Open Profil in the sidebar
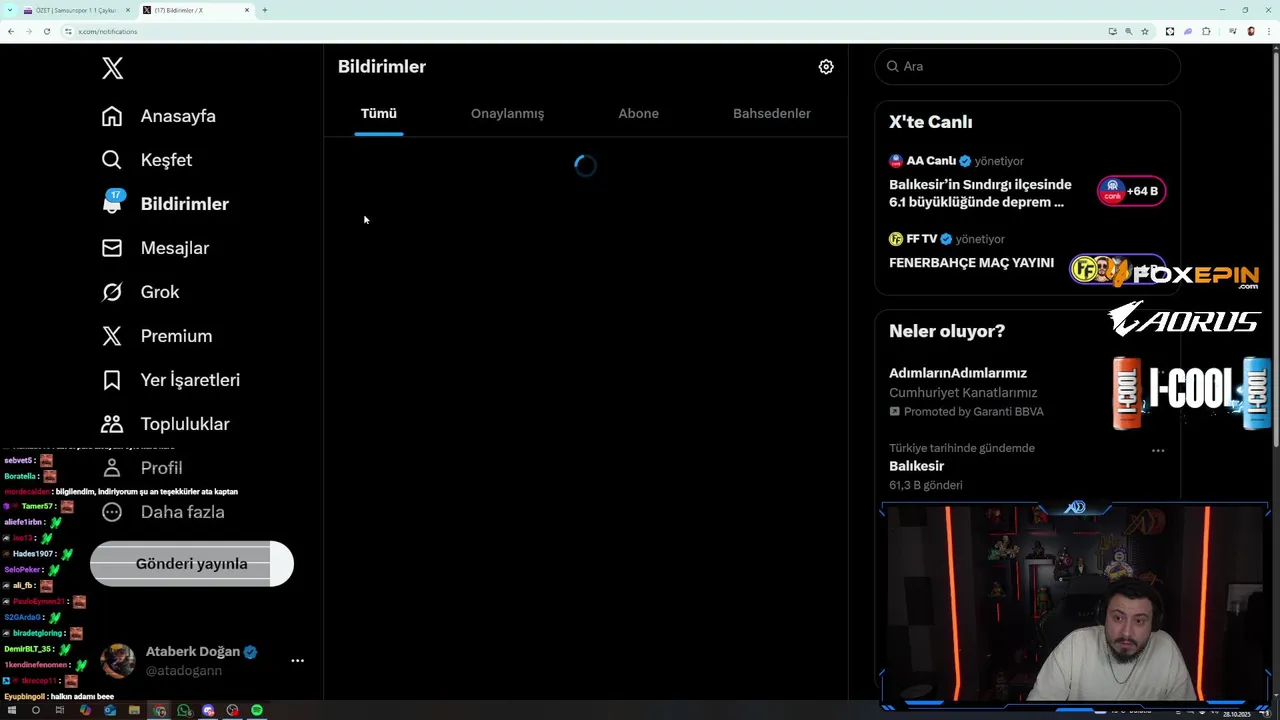 (x=142, y=468)
